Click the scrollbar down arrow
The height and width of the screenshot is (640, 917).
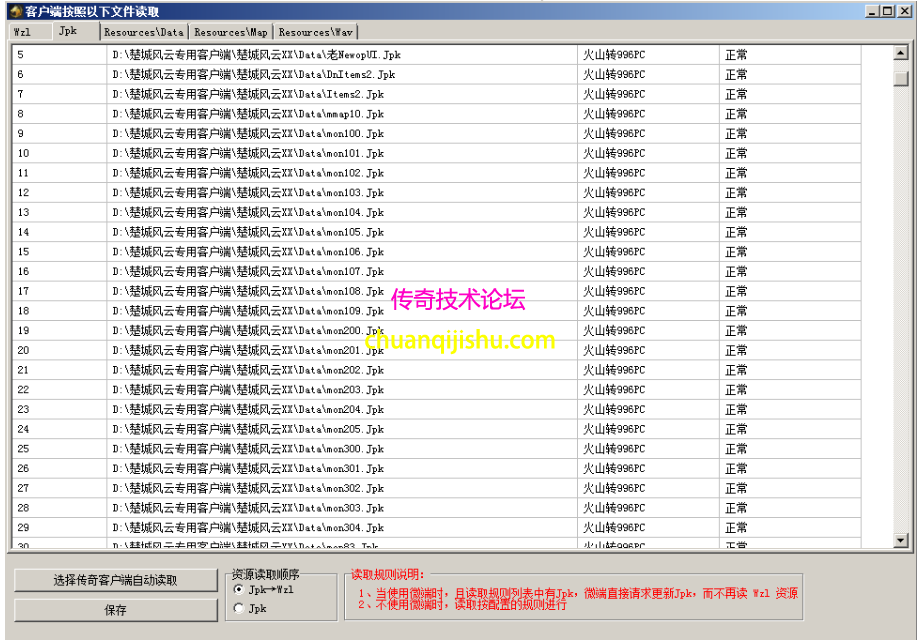pos(901,540)
